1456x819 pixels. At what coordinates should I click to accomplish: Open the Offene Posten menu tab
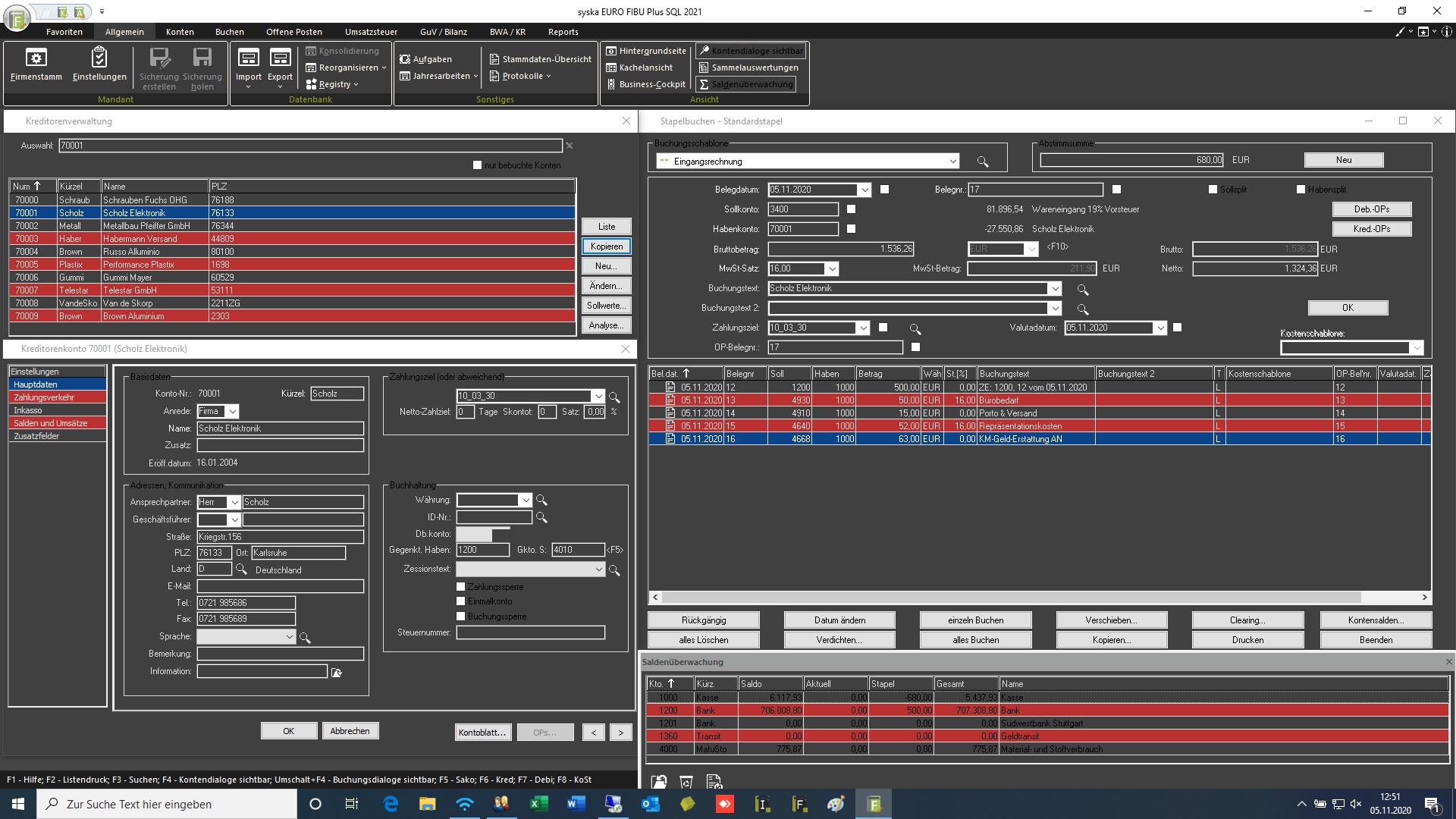tap(294, 32)
